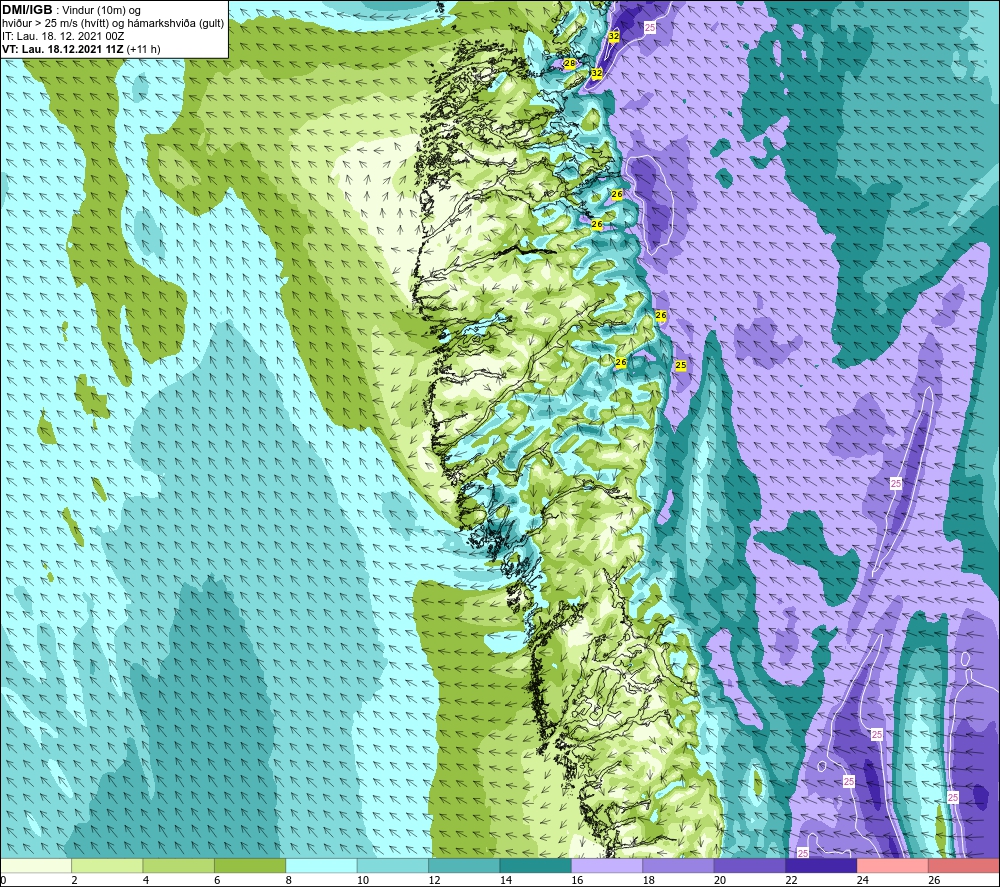1000x887 pixels.
Task: Click the 16–18 m/s light lavender legend swatch
Action: [607, 865]
